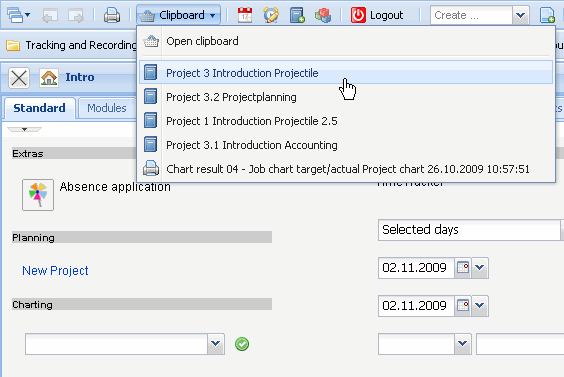
Task: Click the home icon next to Intro
Action: 49,78
